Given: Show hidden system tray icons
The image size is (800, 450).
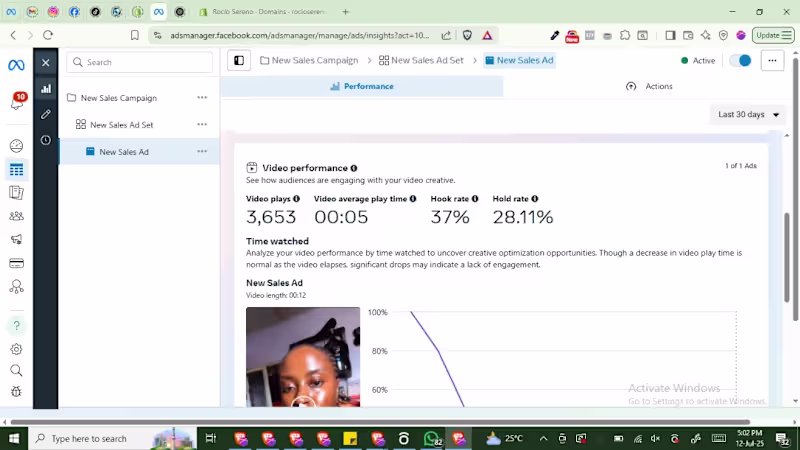Looking at the screenshot, I should point(543,438).
